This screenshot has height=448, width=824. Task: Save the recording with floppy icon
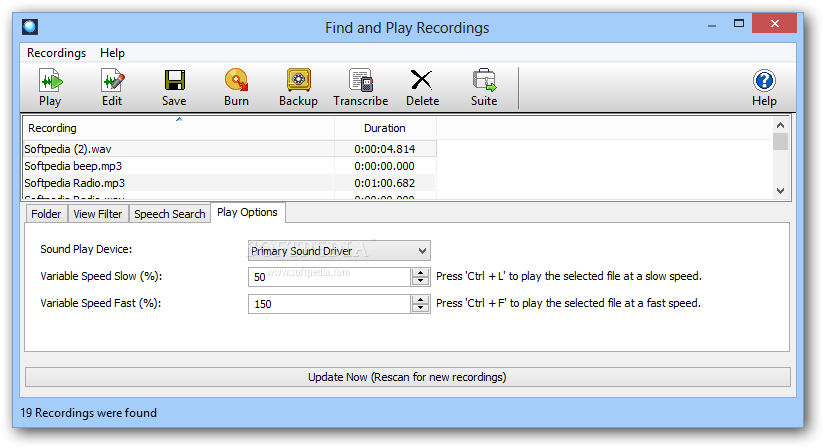coord(174,88)
